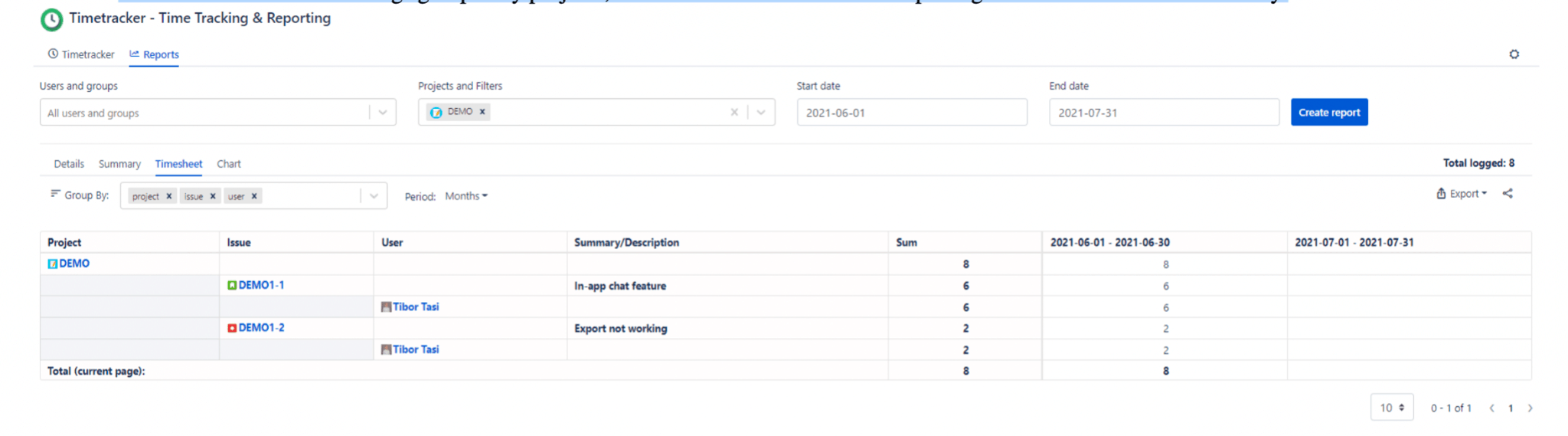Switch to the Timetracker tab
The image size is (1568, 436).
(x=81, y=54)
